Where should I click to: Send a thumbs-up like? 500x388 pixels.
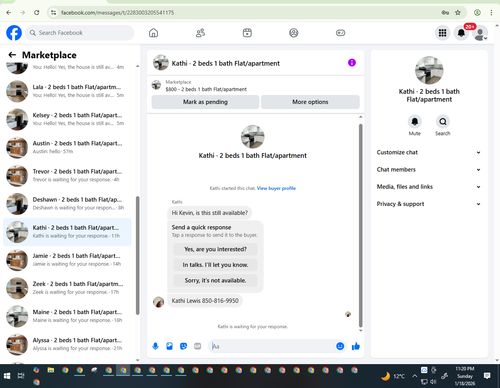click(356, 346)
